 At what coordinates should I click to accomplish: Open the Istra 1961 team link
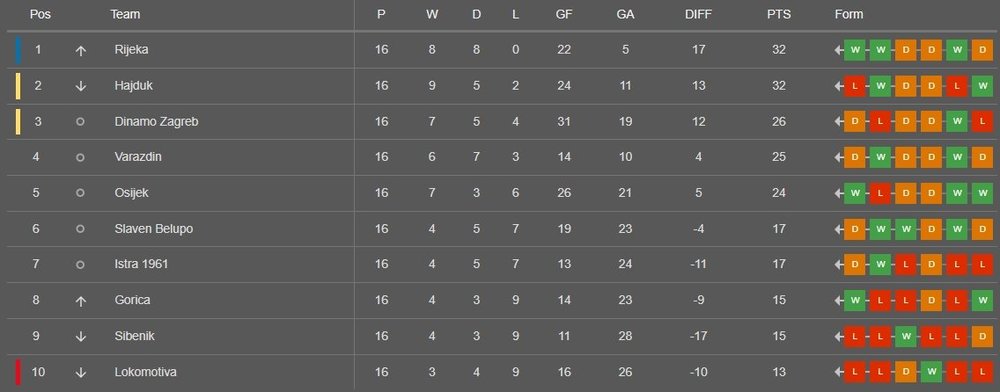pyautogui.click(x=142, y=264)
